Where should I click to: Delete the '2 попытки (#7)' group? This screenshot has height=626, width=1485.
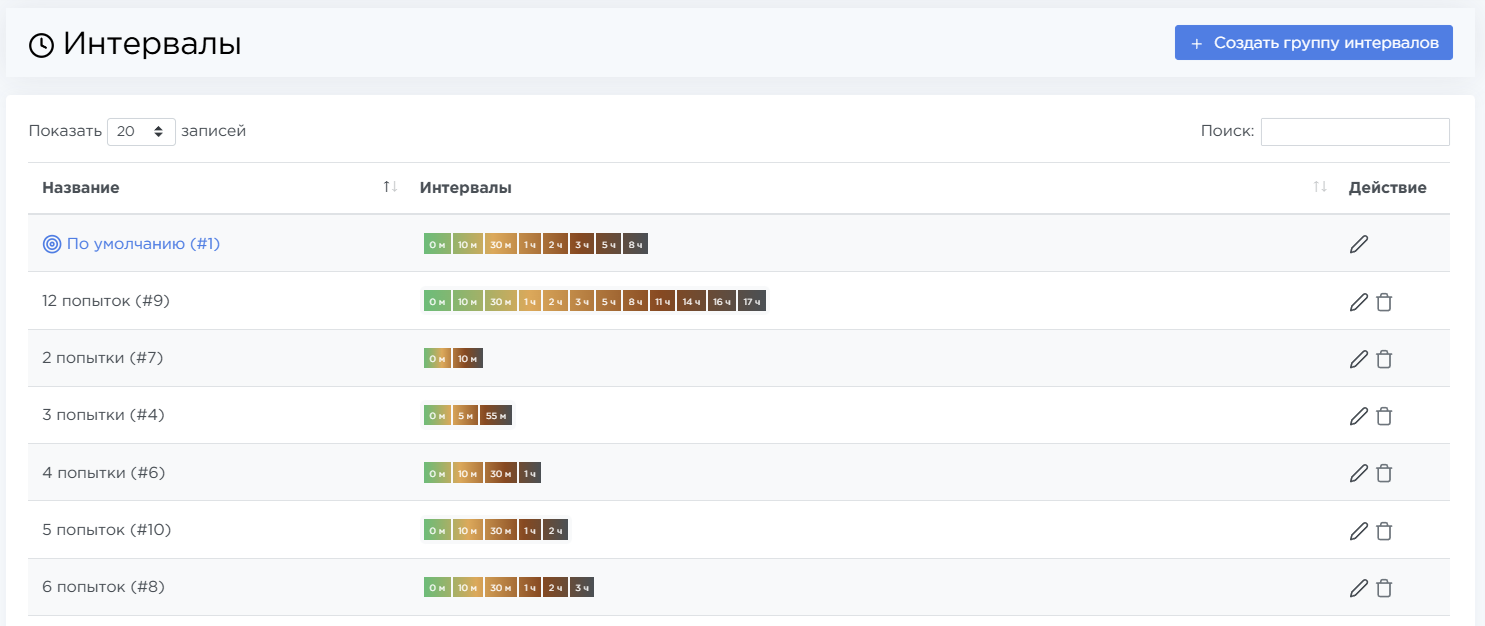(1384, 358)
